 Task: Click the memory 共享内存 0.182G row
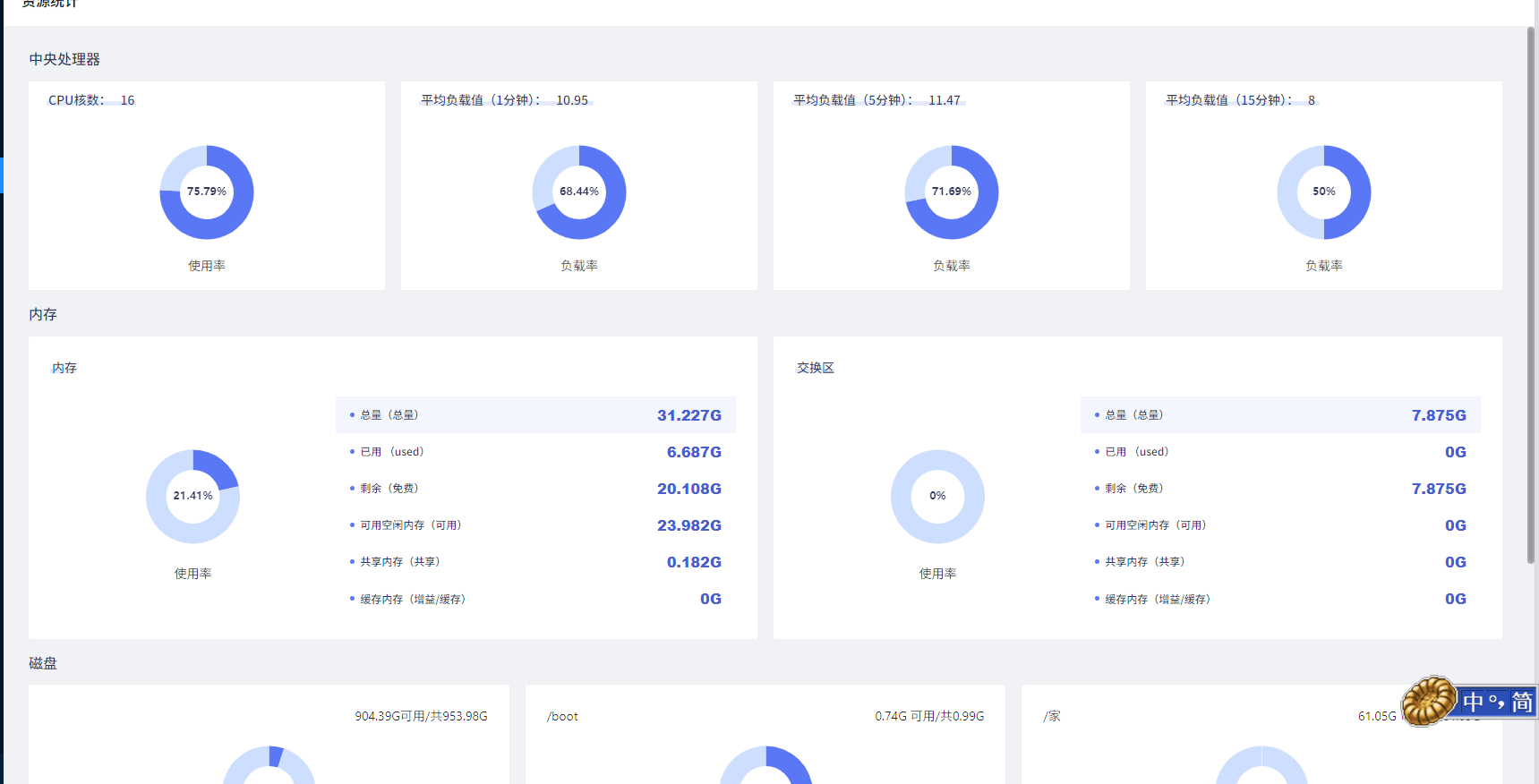click(535, 562)
